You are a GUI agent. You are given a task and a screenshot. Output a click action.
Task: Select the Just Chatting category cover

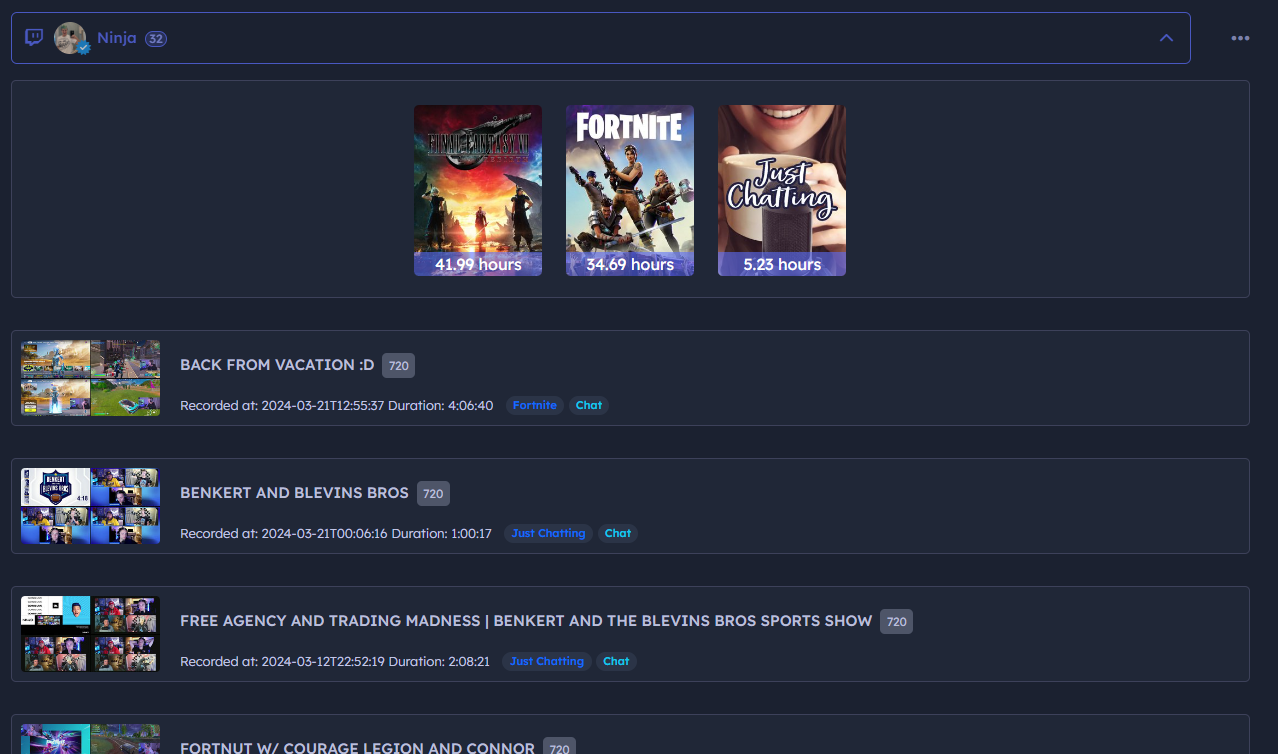click(782, 190)
